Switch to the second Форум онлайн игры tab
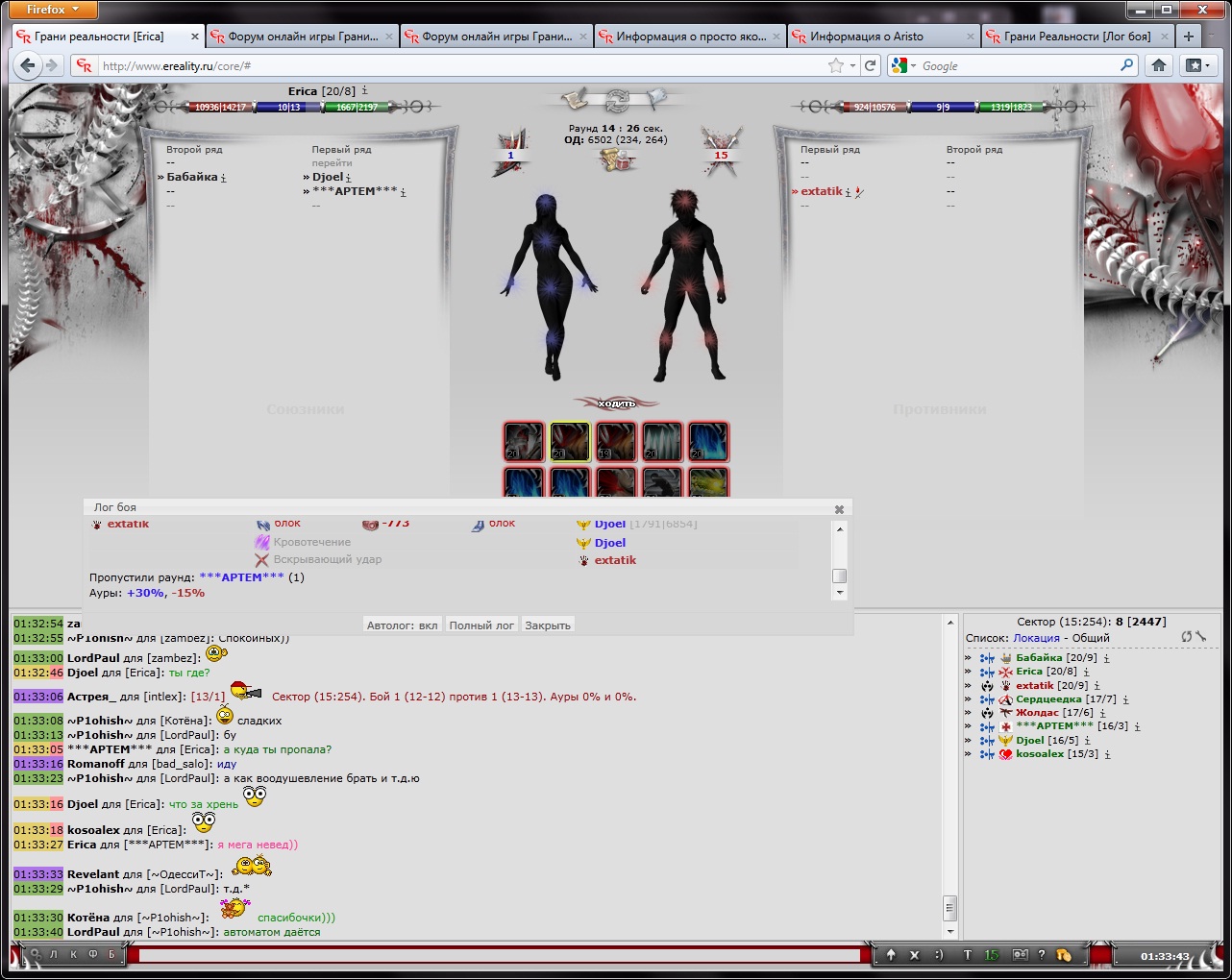The width and height of the screenshot is (1232, 980). coord(495,37)
